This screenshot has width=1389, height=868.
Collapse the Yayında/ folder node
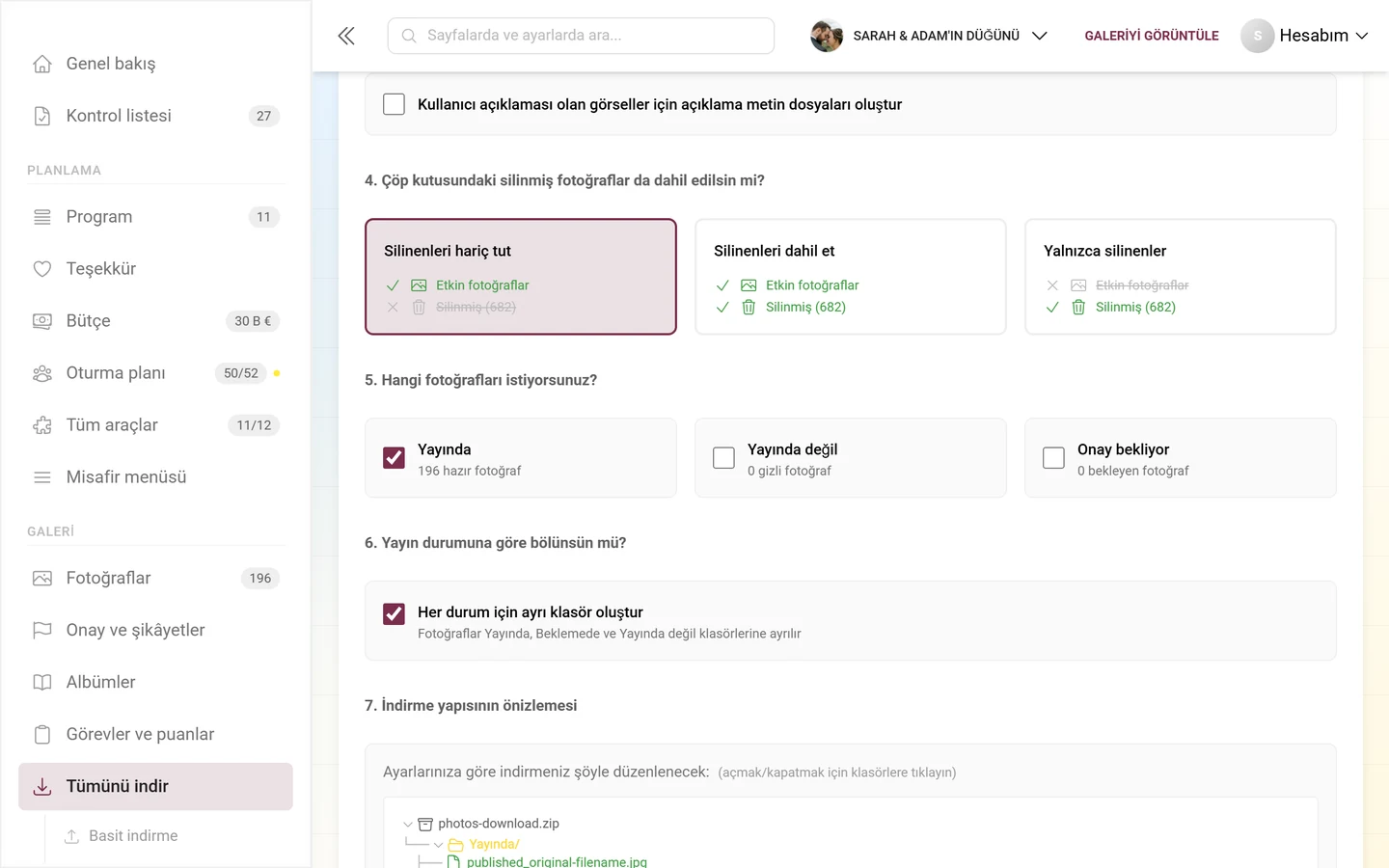point(439,845)
